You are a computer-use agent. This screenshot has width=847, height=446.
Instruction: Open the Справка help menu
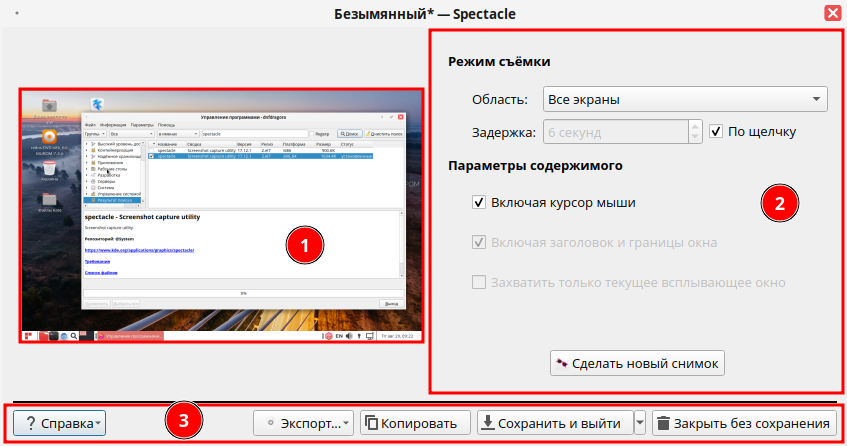pyautogui.click(x=59, y=423)
